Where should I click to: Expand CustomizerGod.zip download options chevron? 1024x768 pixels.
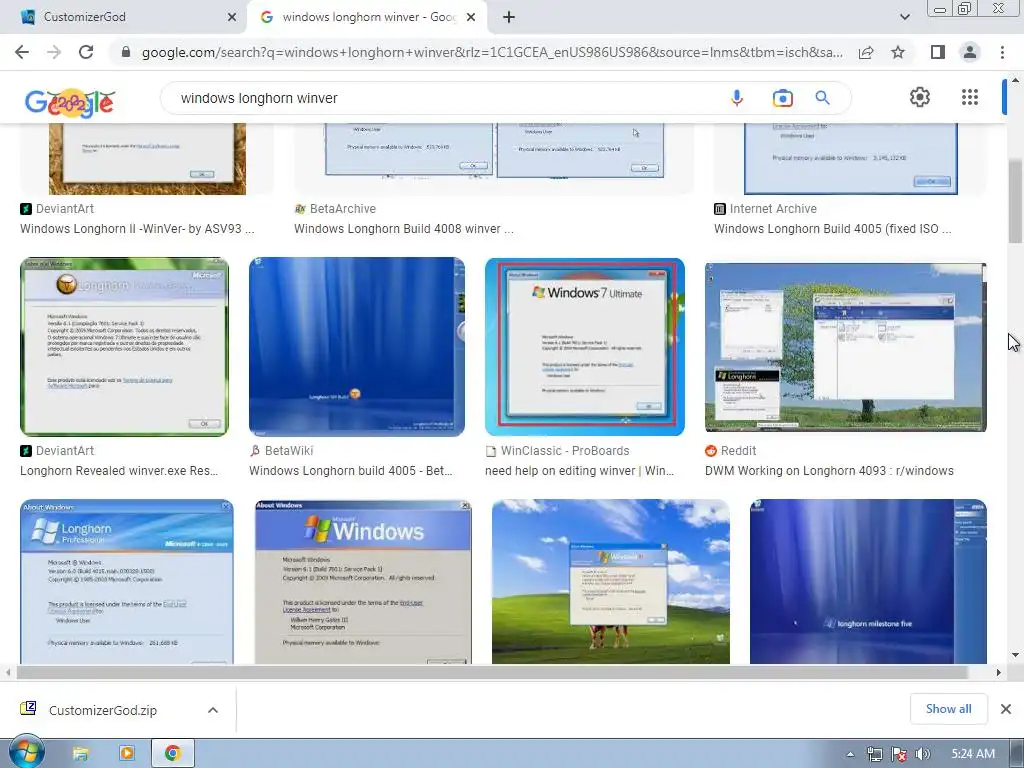tap(213, 710)
